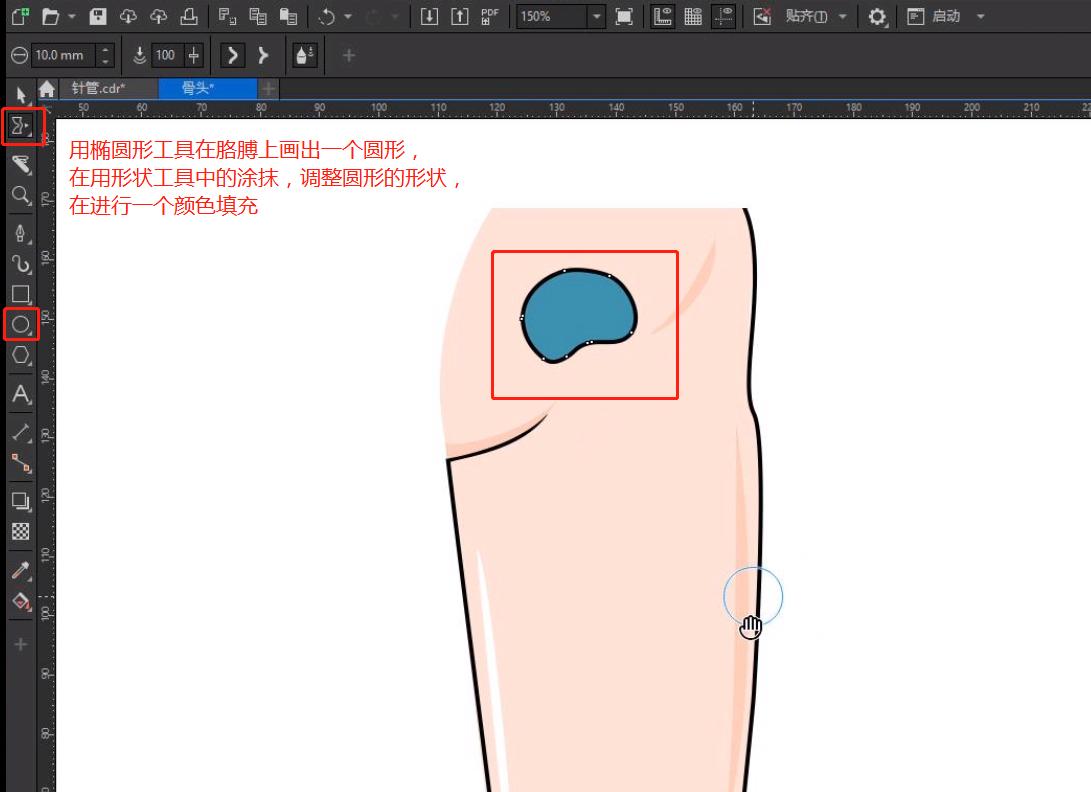This screenshot has height=792, width=1091.
Task: Click the property bar customize plus button
Action: (x=349, y=55)
